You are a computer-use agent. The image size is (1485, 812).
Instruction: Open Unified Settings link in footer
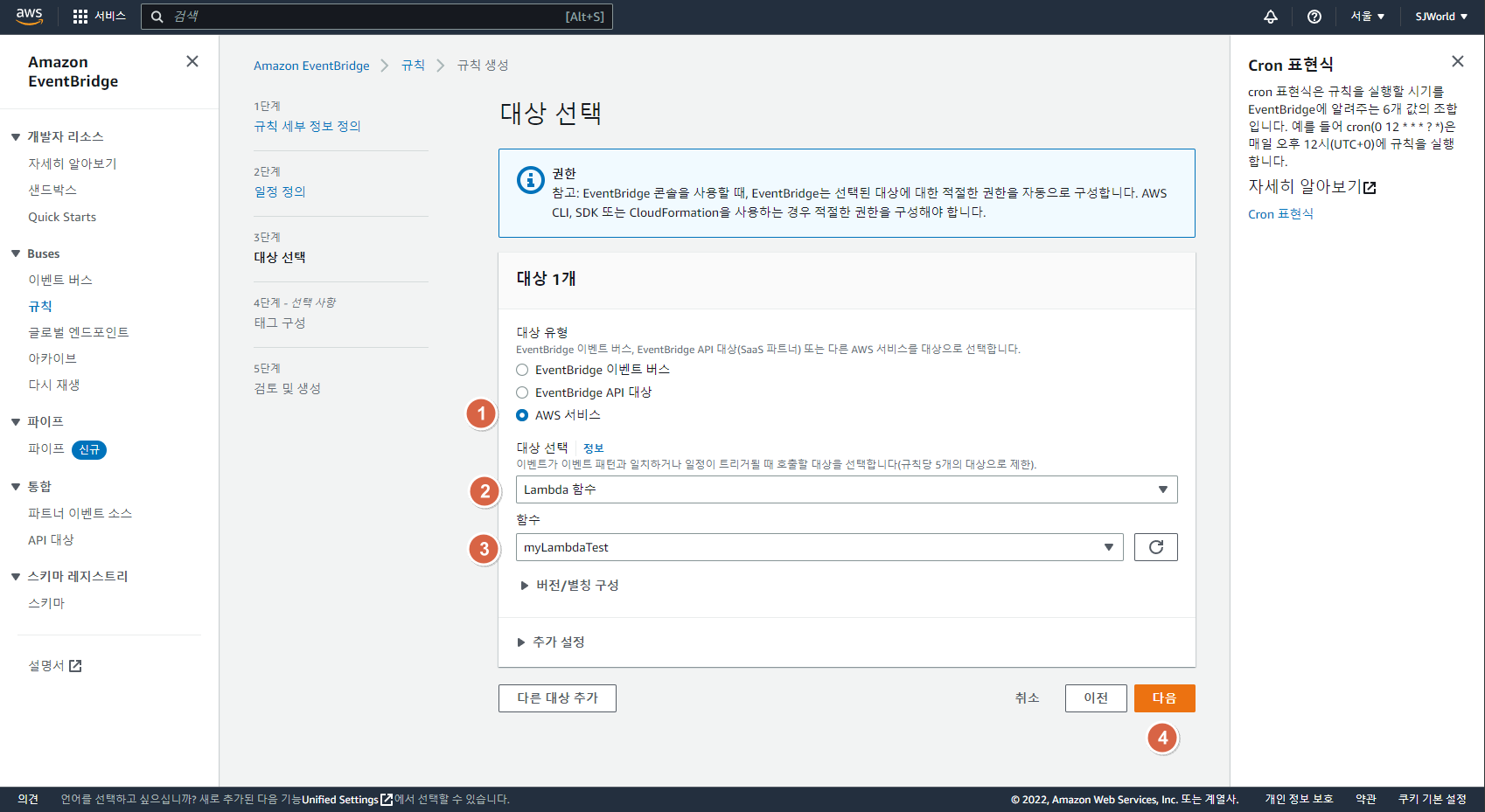(x=347, y=800)
